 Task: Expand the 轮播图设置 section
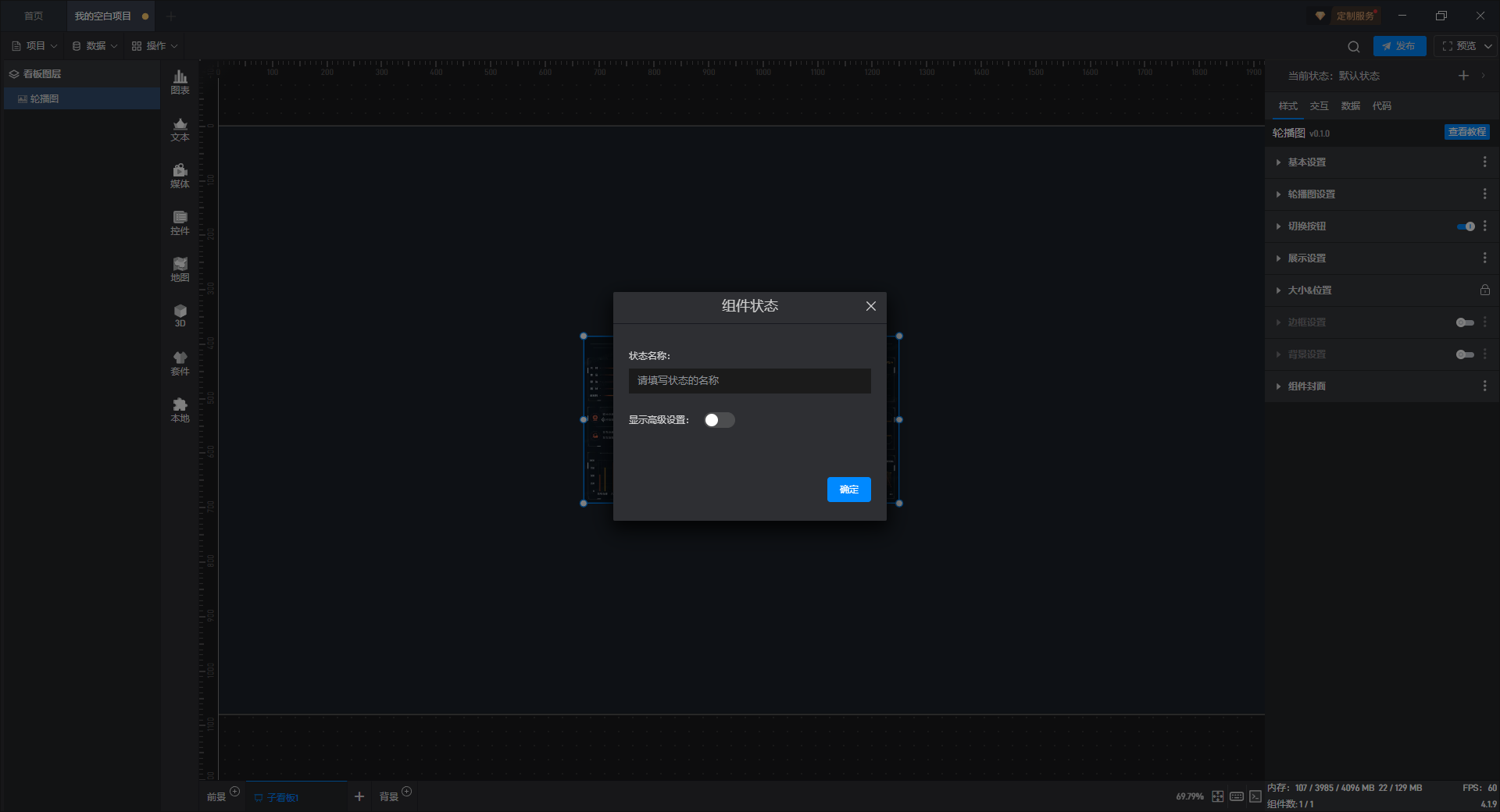[x=1311, y=194]
